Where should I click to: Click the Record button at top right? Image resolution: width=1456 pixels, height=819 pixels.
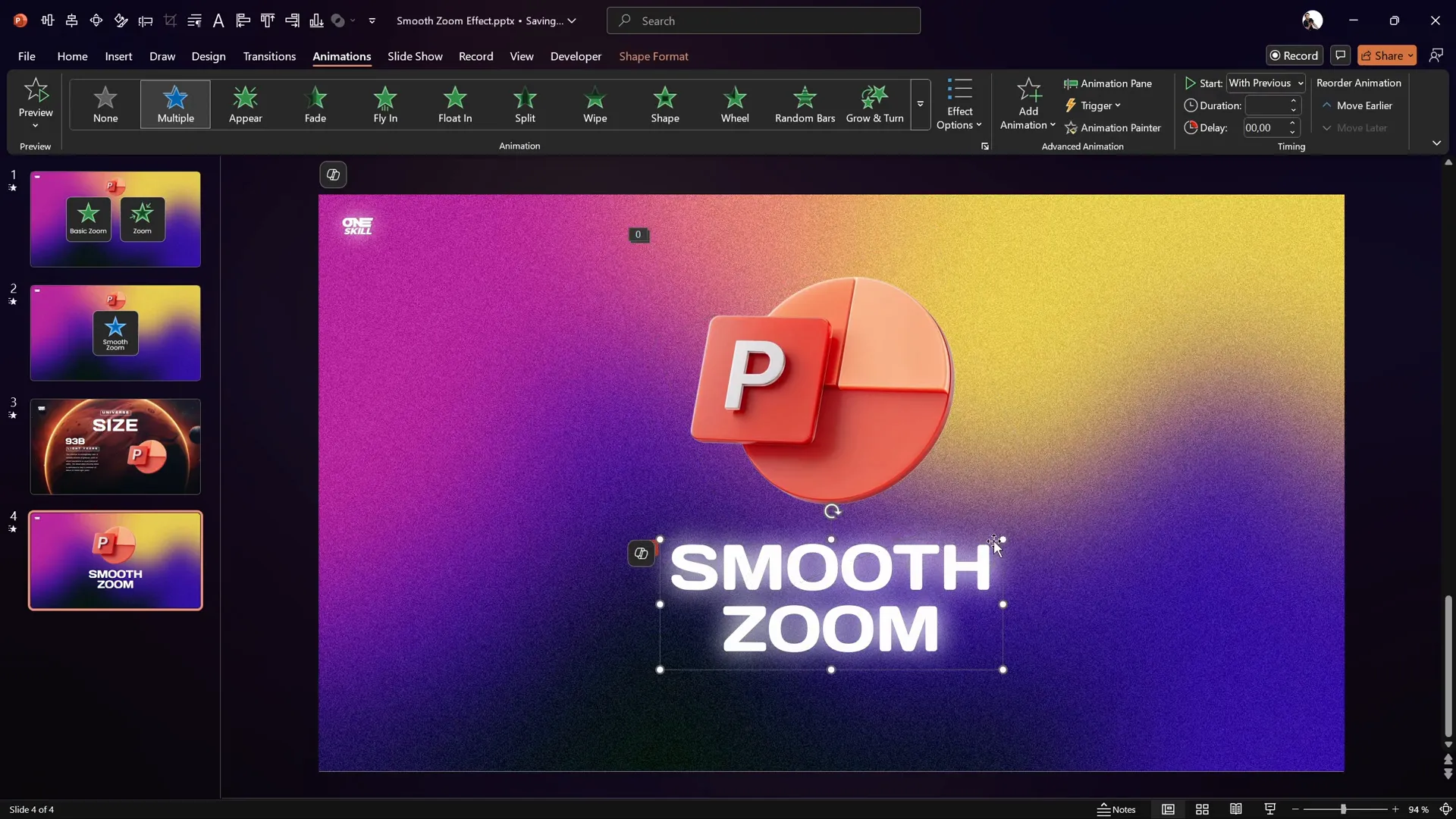[1294, 55]
